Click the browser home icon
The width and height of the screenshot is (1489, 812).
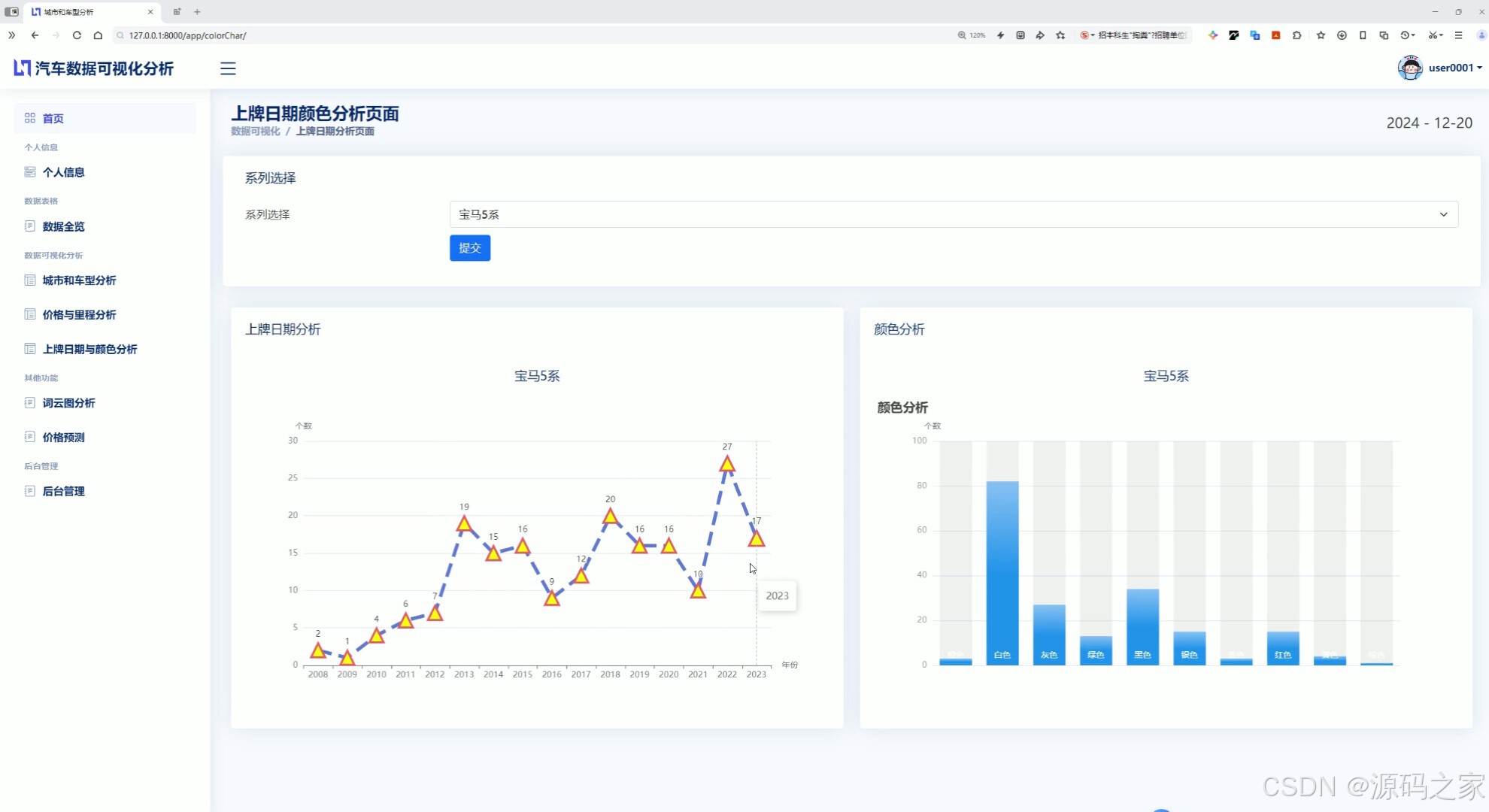pyautogui.click(x=98, y=35)
